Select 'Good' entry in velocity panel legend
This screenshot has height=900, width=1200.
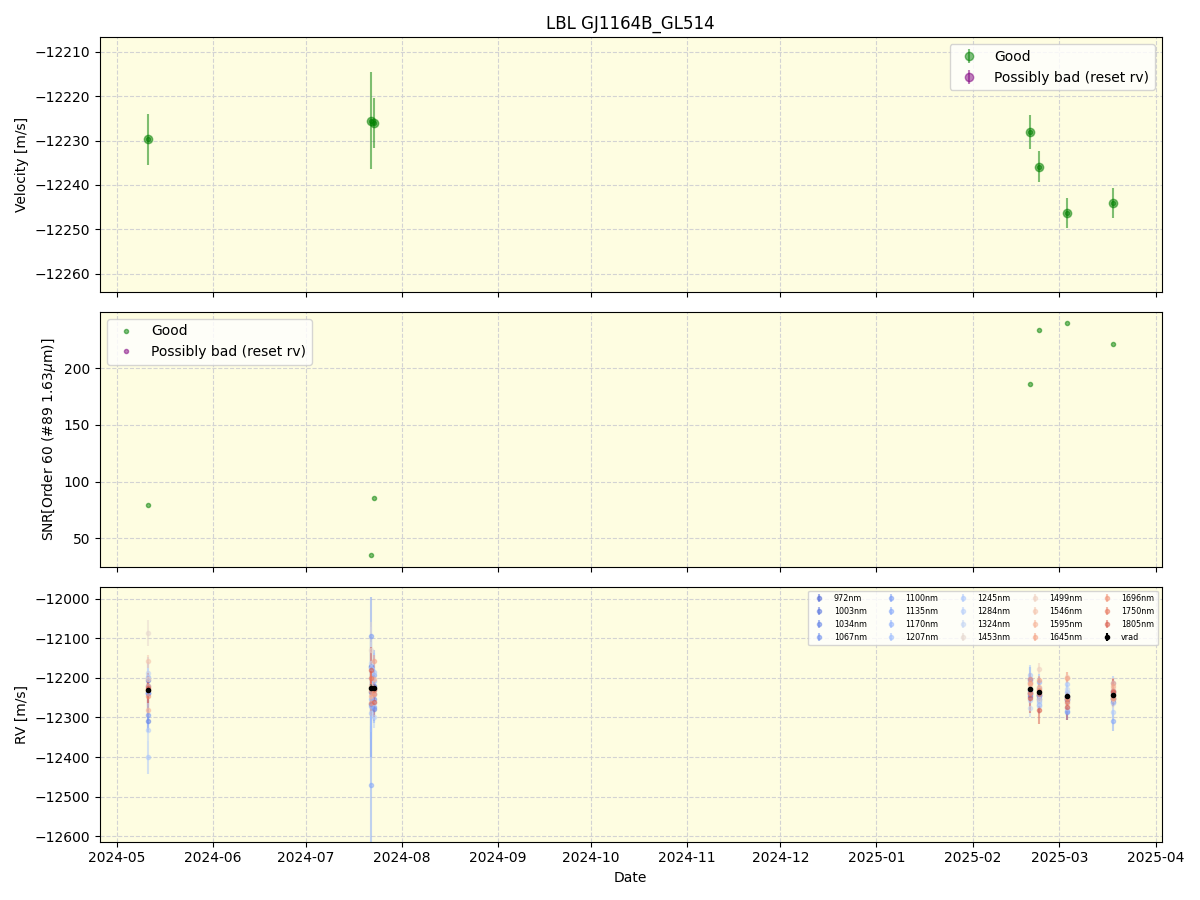pyautogui.click(x=1012, y=57)
